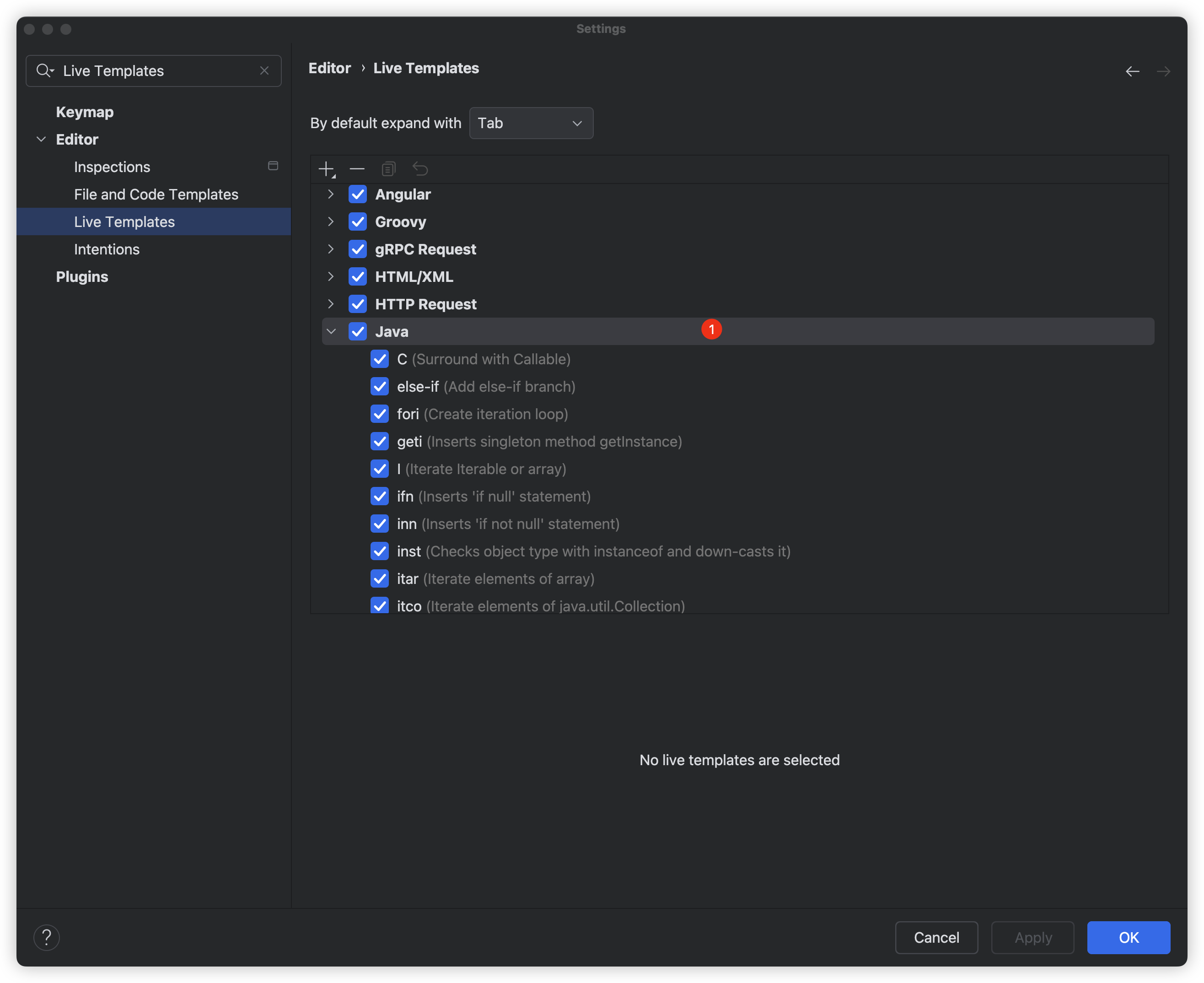The image size is (1204, 983).
Task: Click the restore deleted defaults icon
Action: 420,169
